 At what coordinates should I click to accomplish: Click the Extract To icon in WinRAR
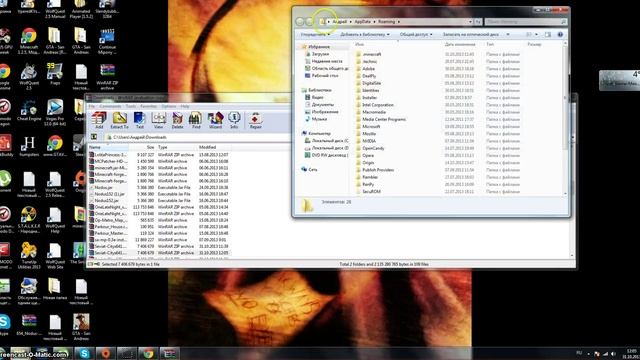[119, 120]
